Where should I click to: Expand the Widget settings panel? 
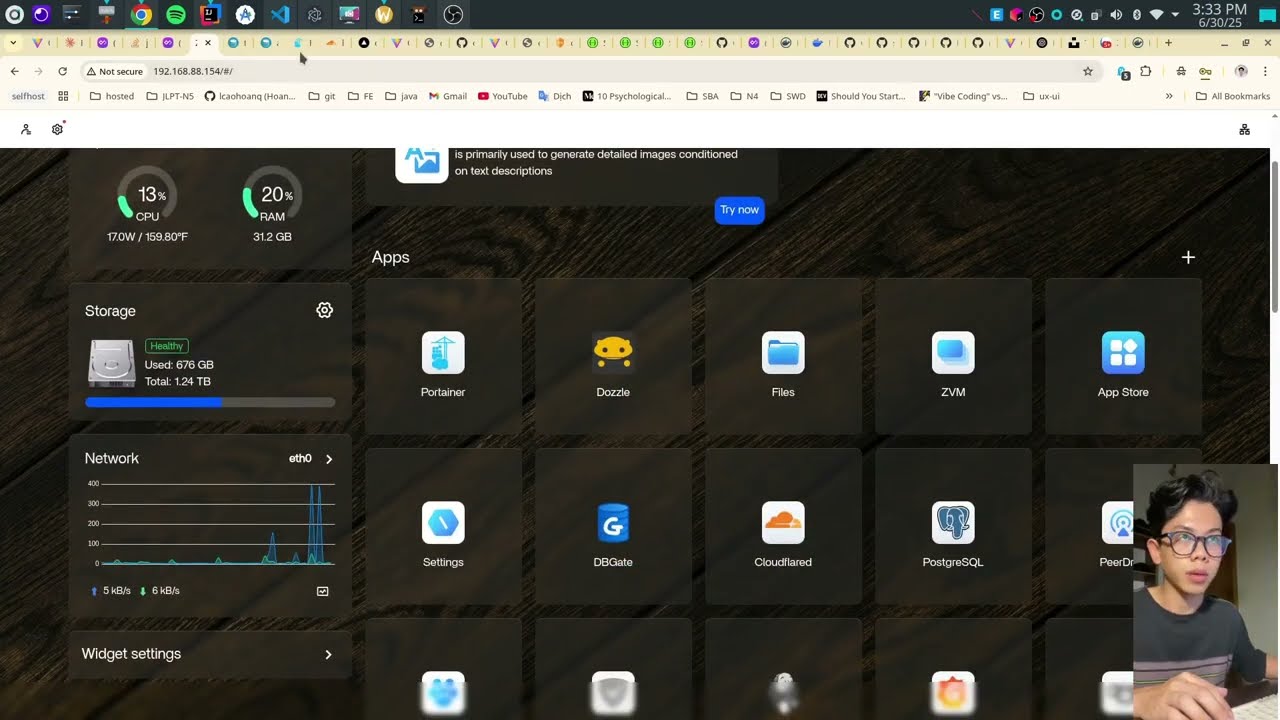(x=210, y=654)
